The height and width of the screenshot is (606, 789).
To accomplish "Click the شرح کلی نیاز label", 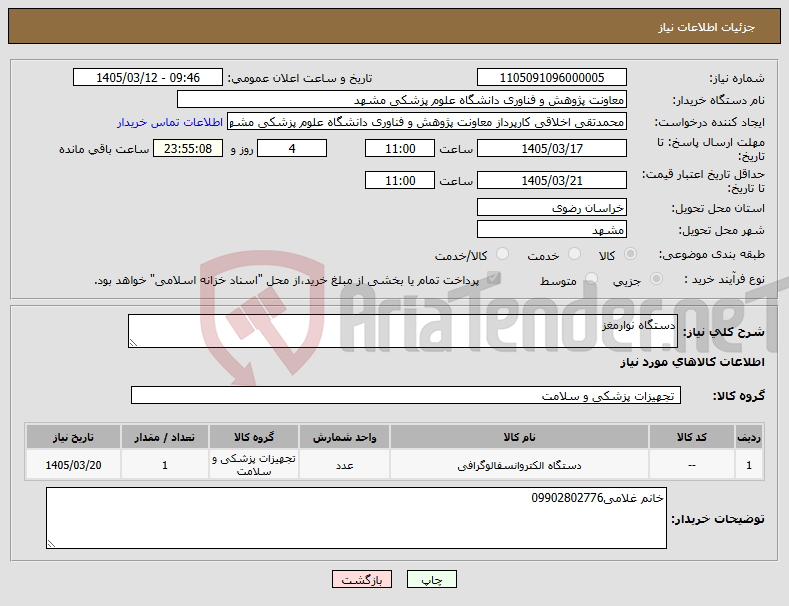I will pyautogui.click(x=724, y=332).
